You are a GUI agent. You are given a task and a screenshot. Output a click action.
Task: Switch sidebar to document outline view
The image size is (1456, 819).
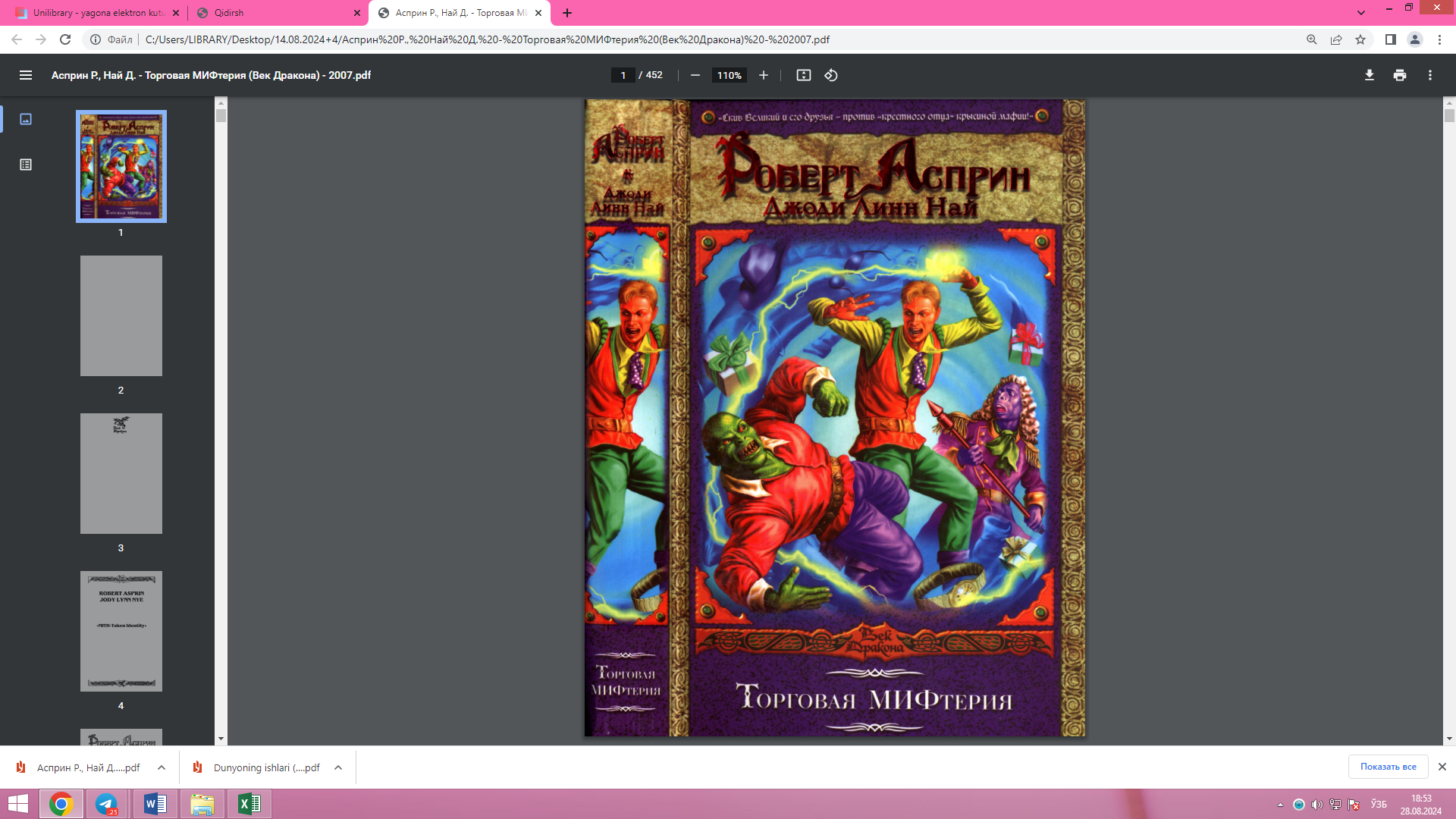(26, 165)
